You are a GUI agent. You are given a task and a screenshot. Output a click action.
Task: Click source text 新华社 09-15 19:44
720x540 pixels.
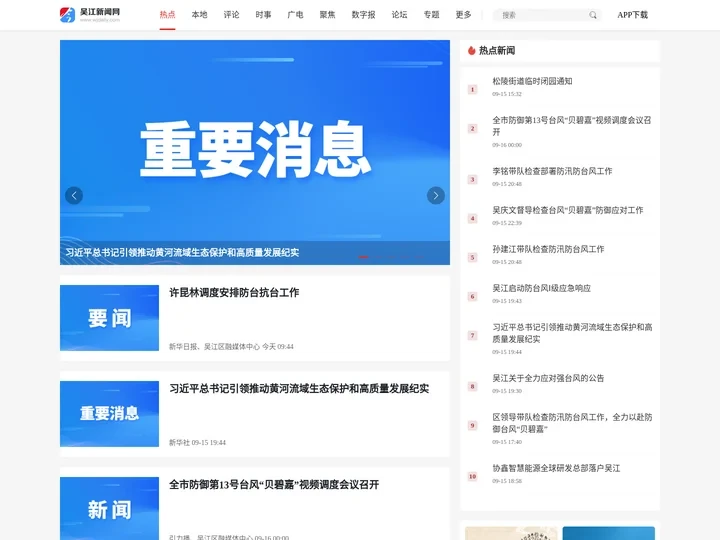click(197, 443)
